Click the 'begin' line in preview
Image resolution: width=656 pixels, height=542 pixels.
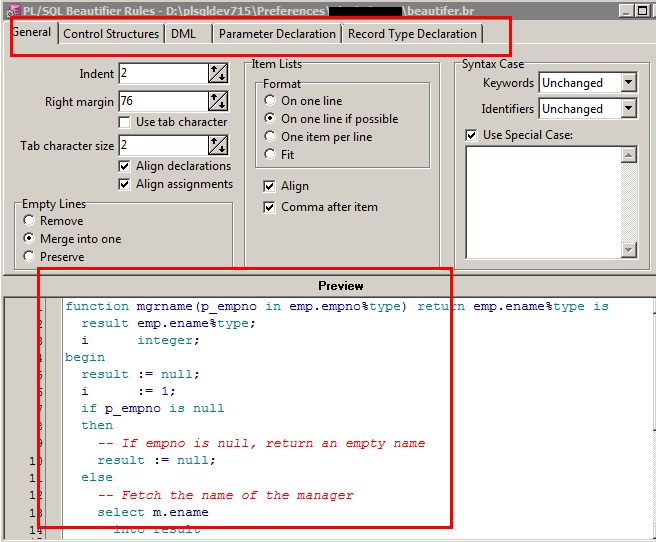pyautogui.click(x=85, y=357)
